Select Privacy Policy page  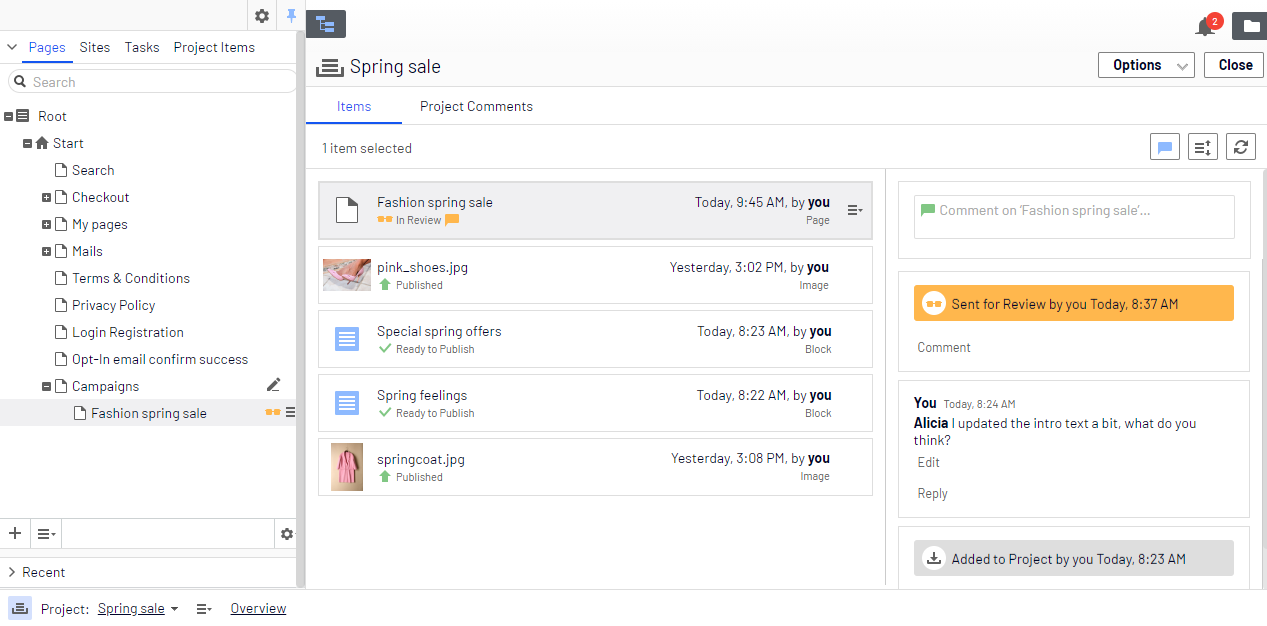click(113, 305)
